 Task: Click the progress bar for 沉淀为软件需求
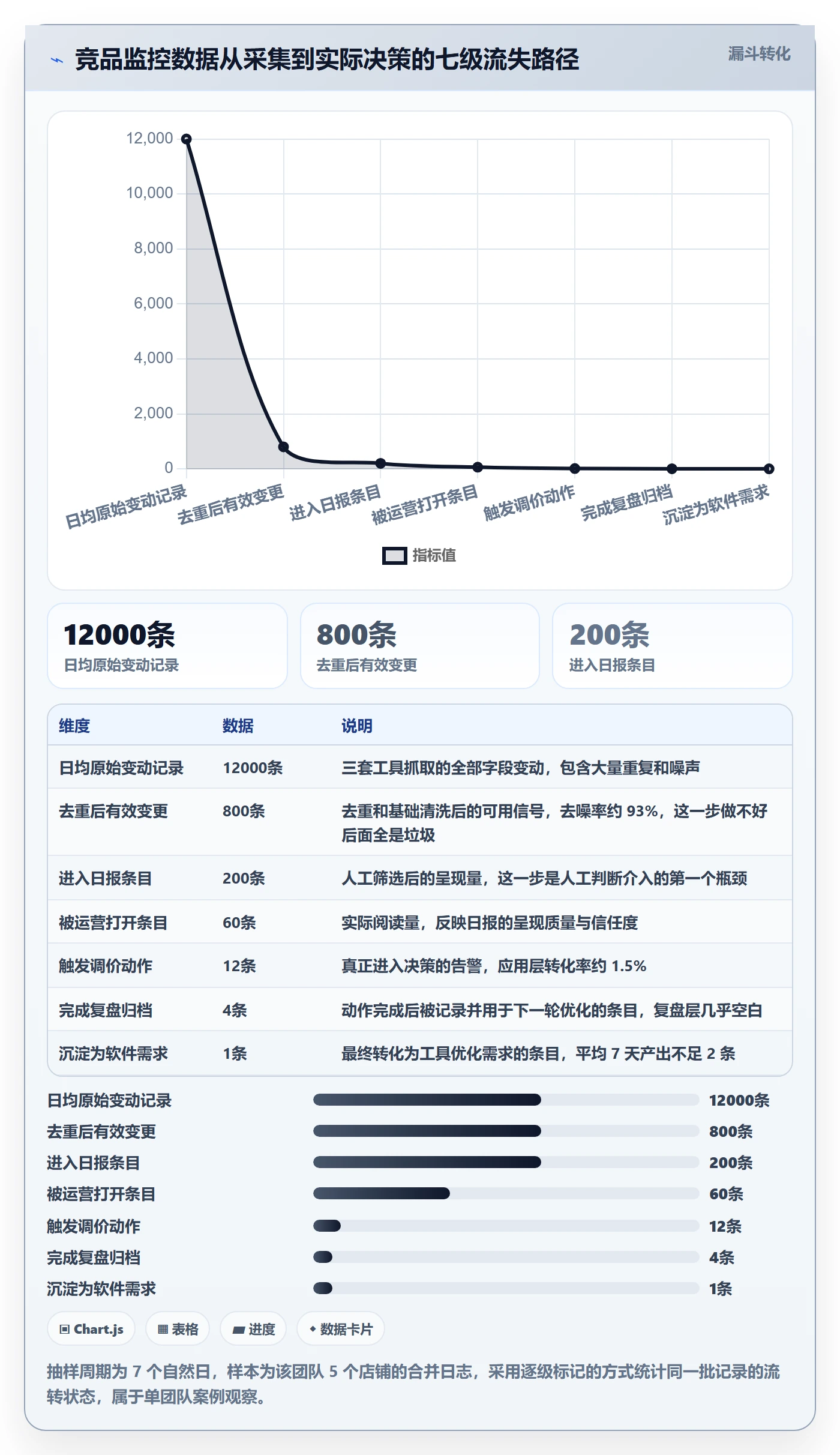pos(506,1288)
